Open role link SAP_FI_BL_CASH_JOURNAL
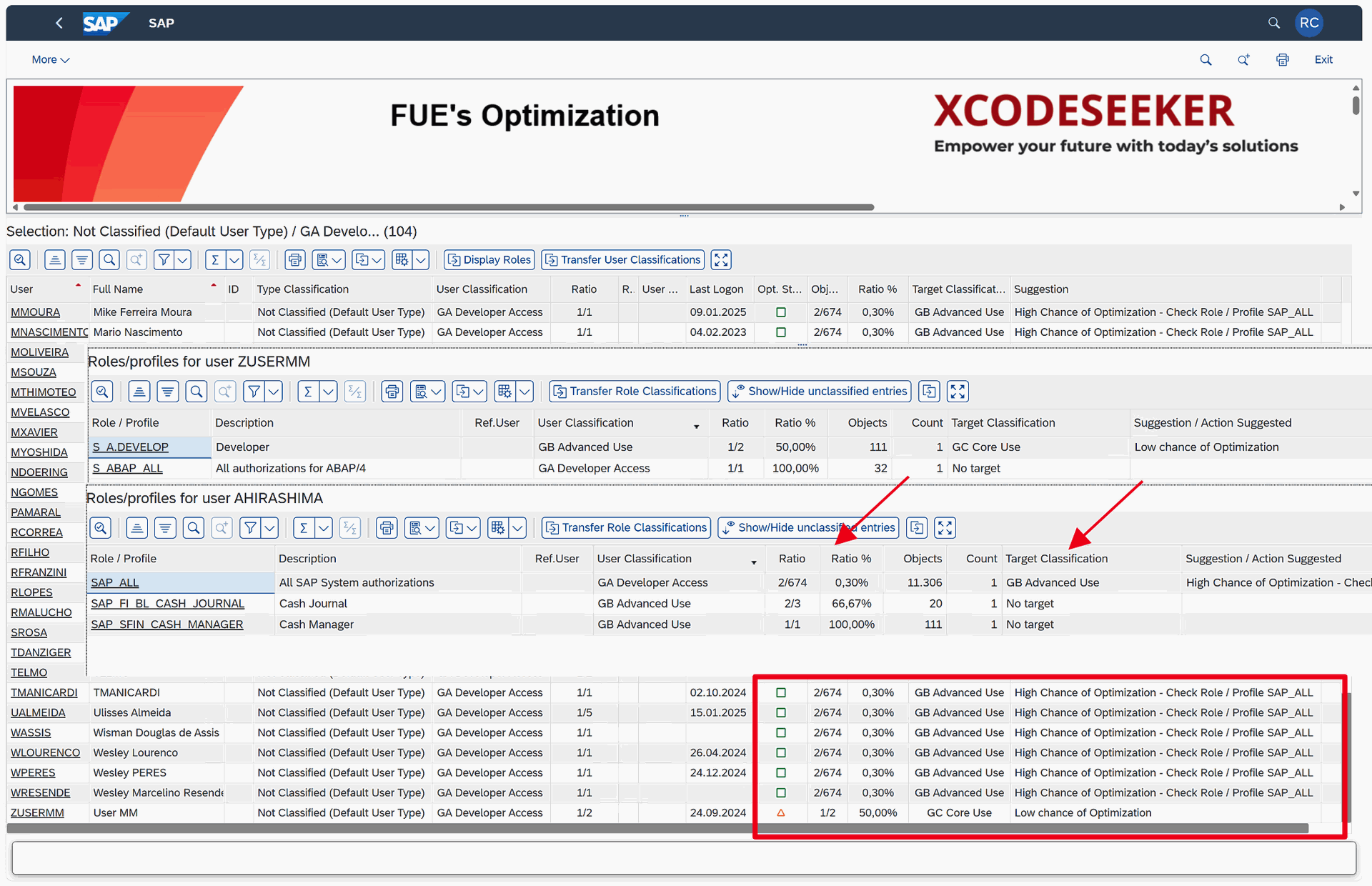Screen dimensions: 1372x886 167,604
